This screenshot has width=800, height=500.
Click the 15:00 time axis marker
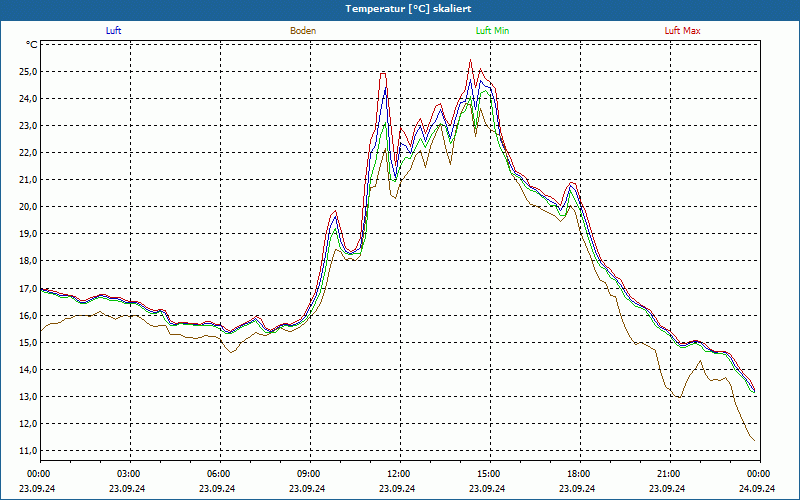(x=488, y=474)
